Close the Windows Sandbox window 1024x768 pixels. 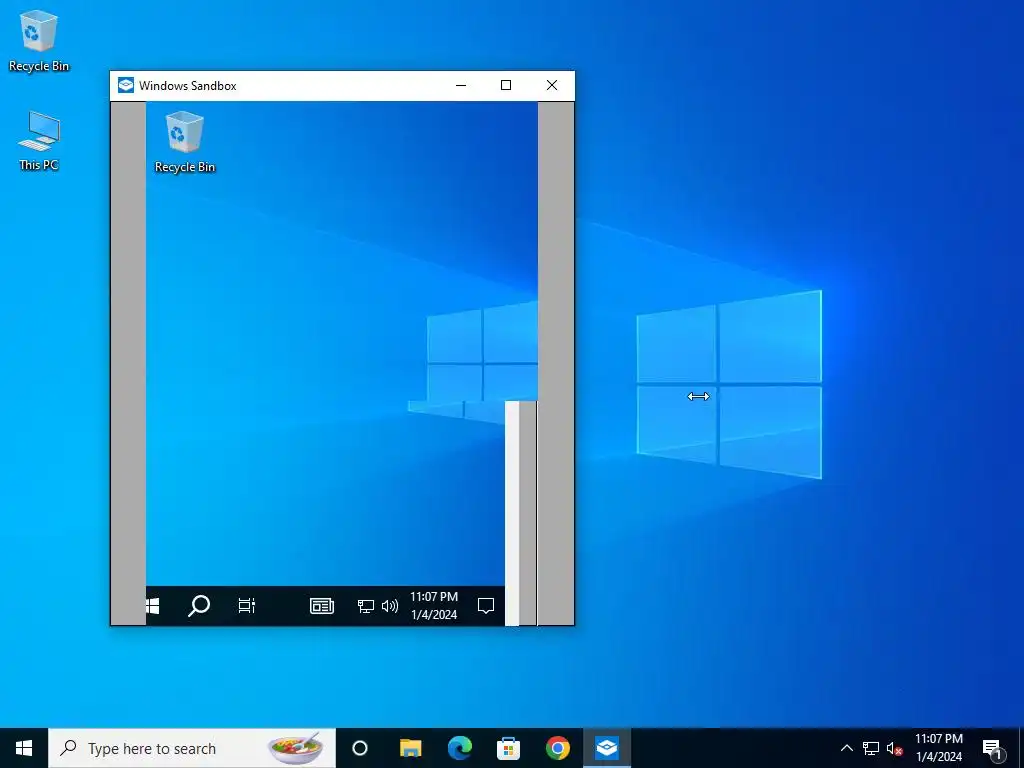pyautogui.click(x=552, y=86)
